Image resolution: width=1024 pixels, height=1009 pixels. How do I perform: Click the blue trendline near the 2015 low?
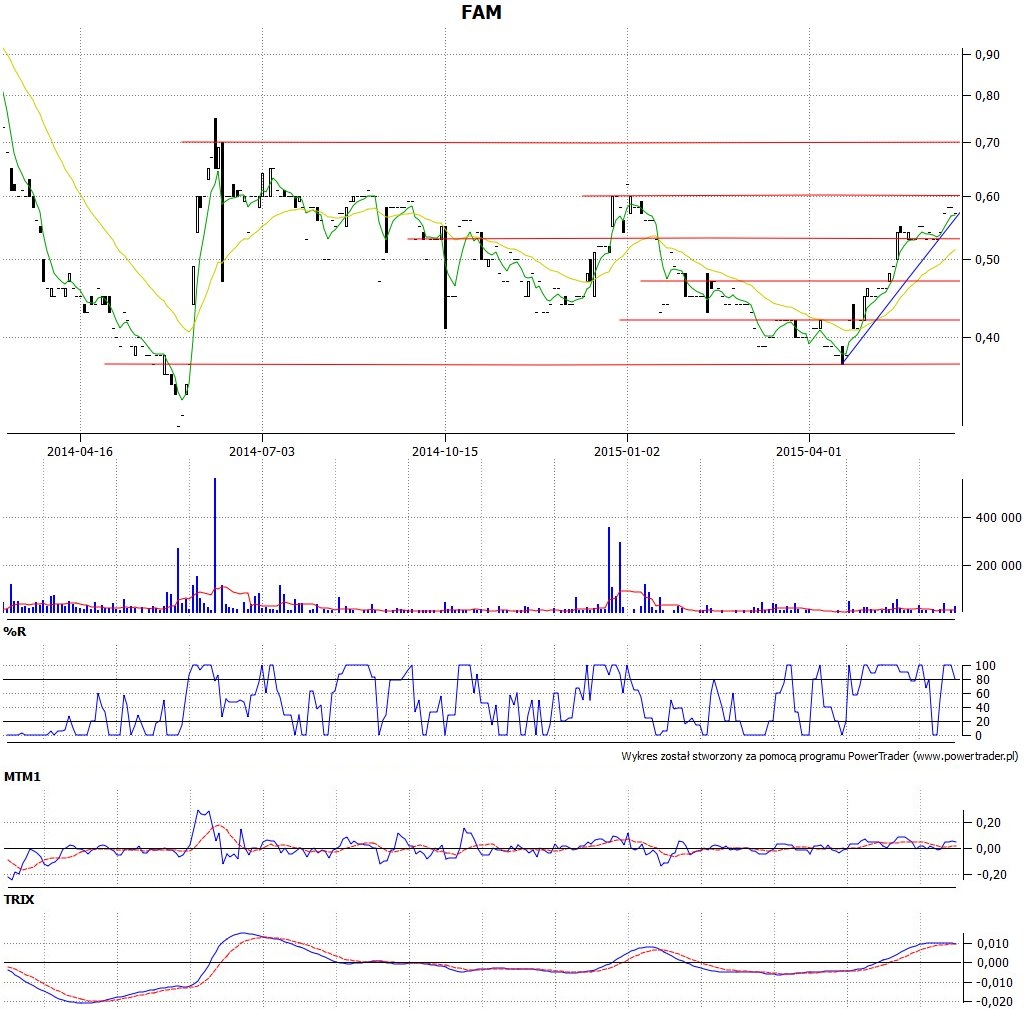[901, 288]
